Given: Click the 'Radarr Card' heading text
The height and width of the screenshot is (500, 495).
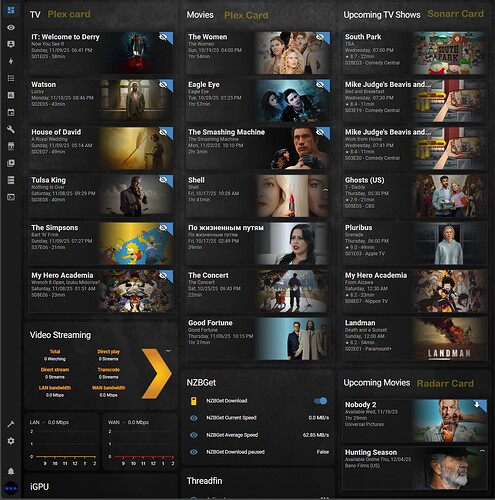Looking at the screenshot, I should [445, 383].
